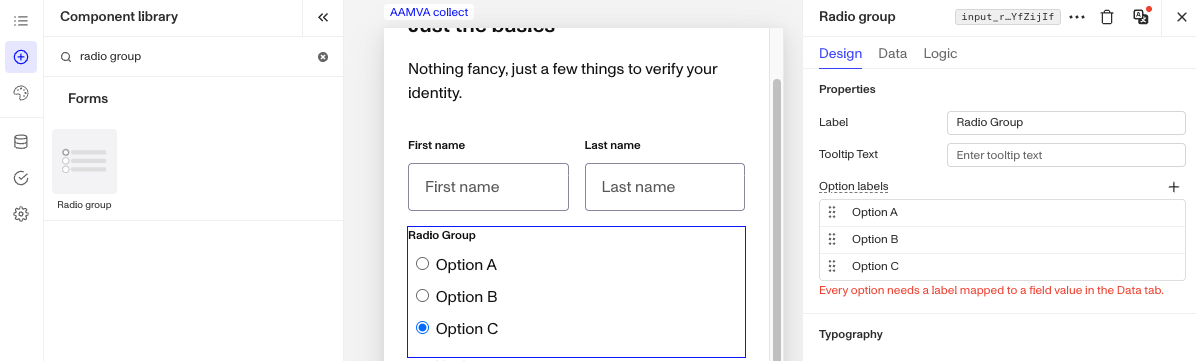
Task: Open the database icon in left sidebar
Action: click(x=21, y=142)
